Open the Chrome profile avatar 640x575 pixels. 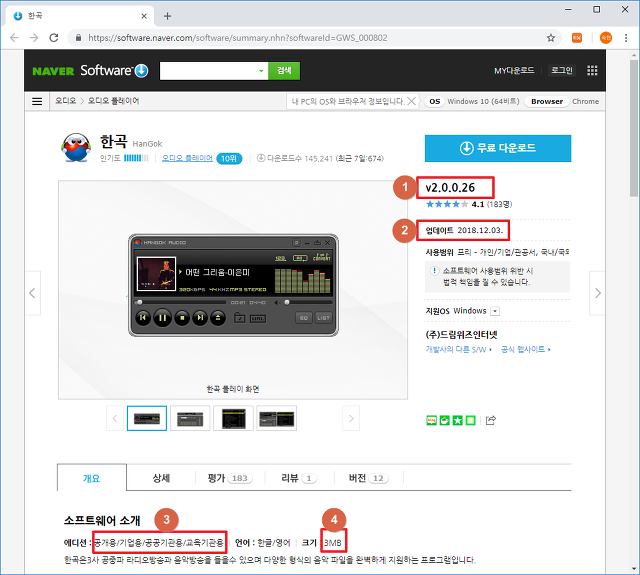pyautogui.click(x=606, y=38)
